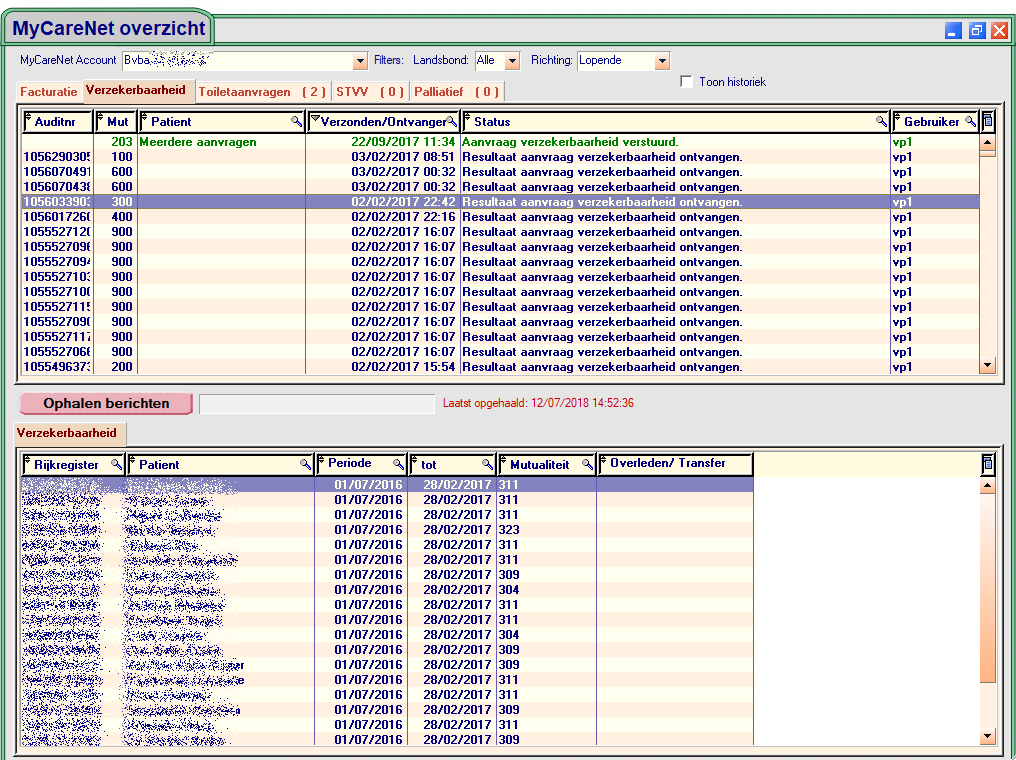Click the Ophalen berichten button

(105, 404)
